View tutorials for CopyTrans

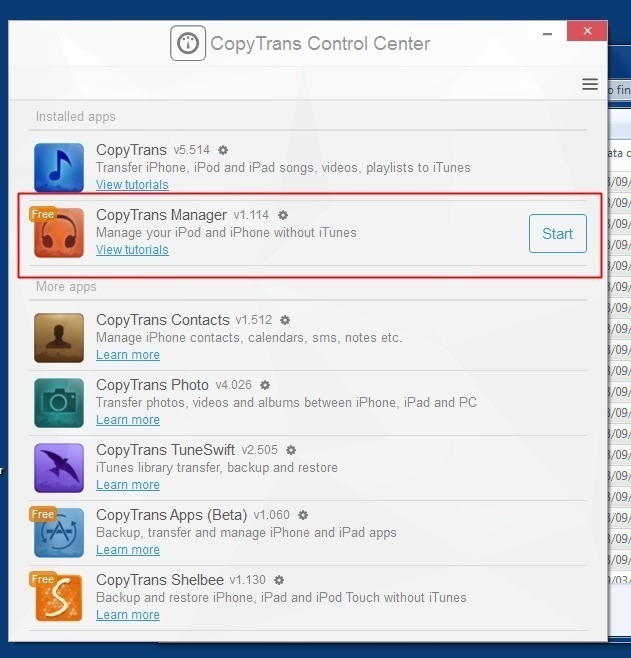[x=132, y=185]
